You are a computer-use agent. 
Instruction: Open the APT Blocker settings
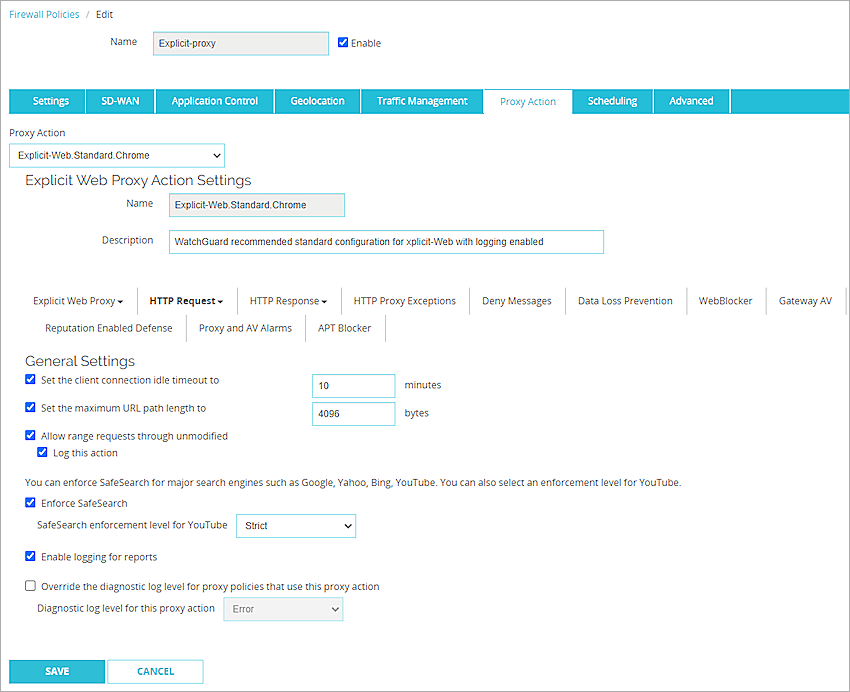click(x=345, y=327)
